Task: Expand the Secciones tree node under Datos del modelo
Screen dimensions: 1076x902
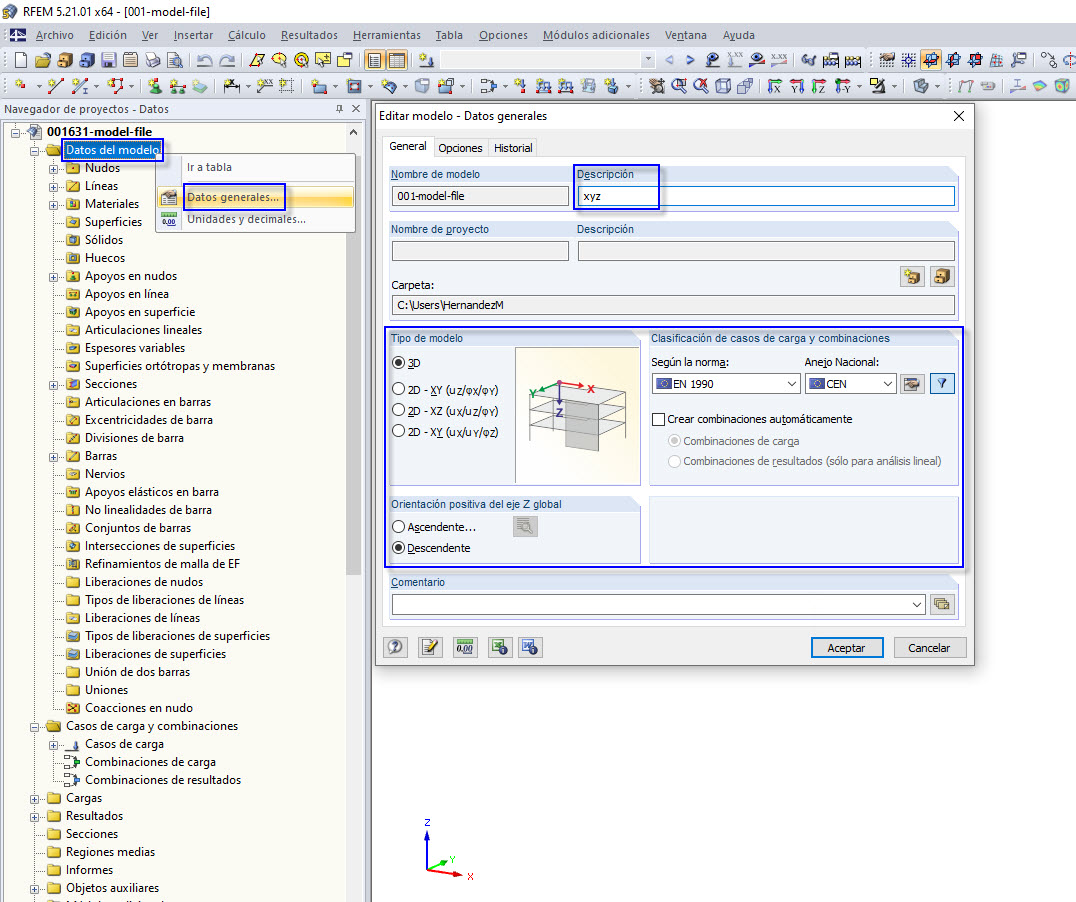Action: click(54, 385)
